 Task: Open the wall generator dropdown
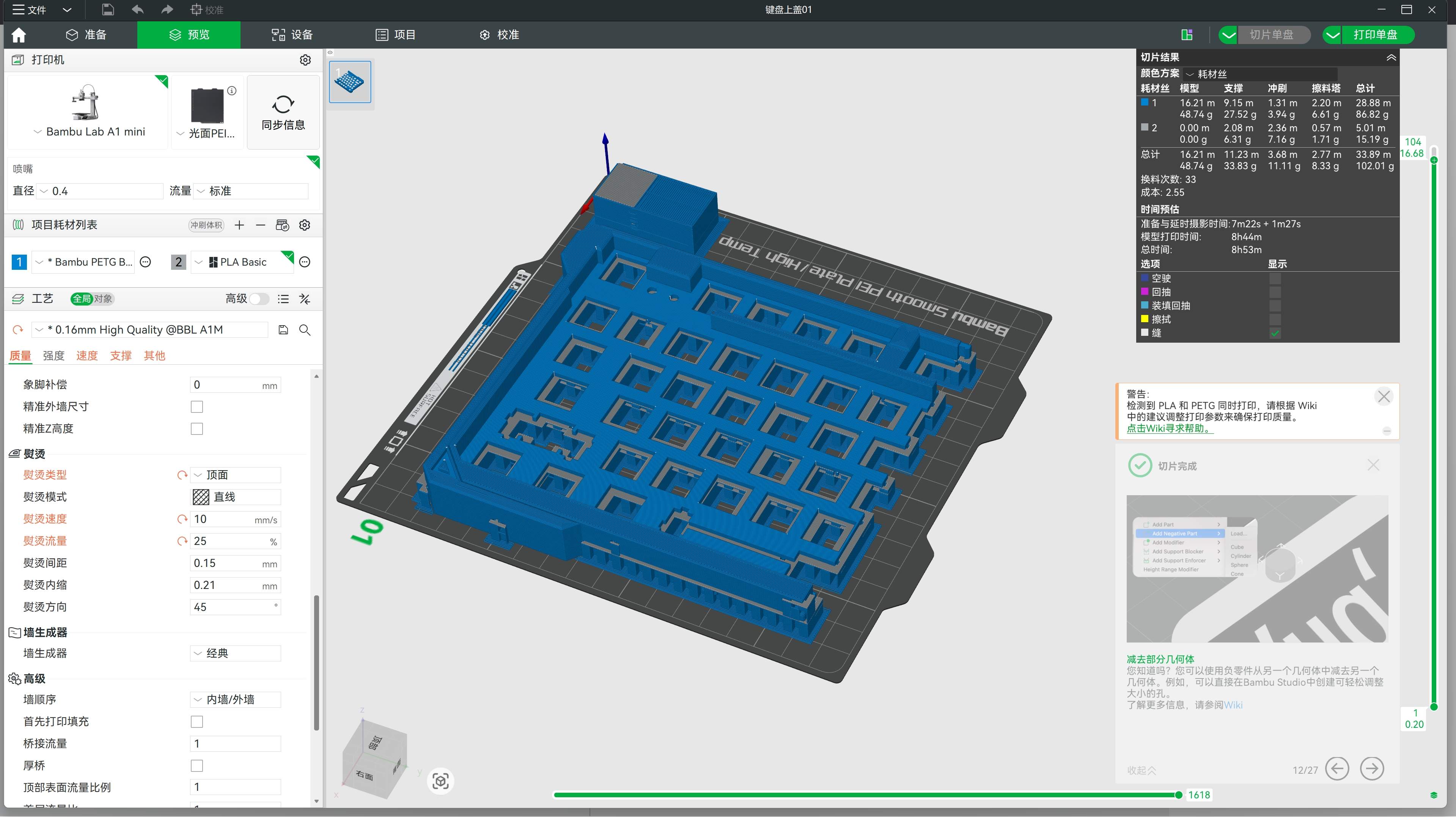coord(236,653)
